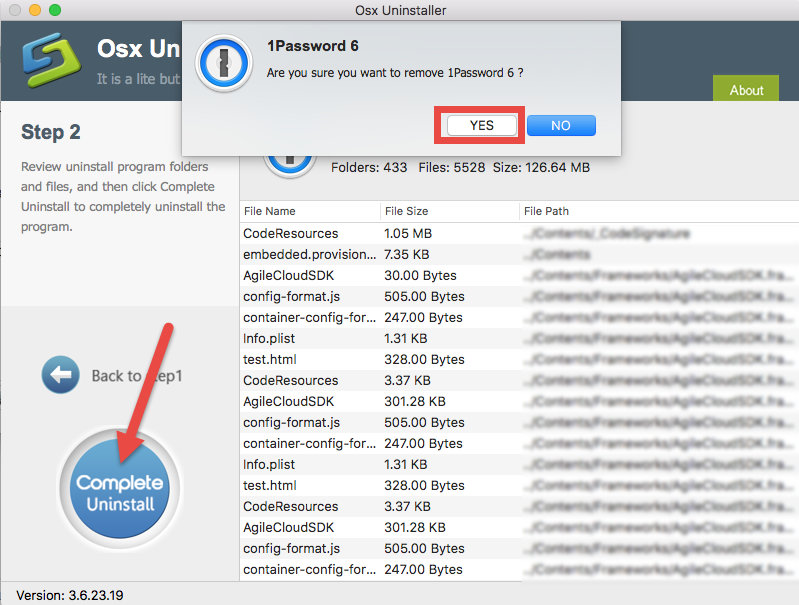
Task: Zoom the window with the green button
Action: click(x=55, y=10)
